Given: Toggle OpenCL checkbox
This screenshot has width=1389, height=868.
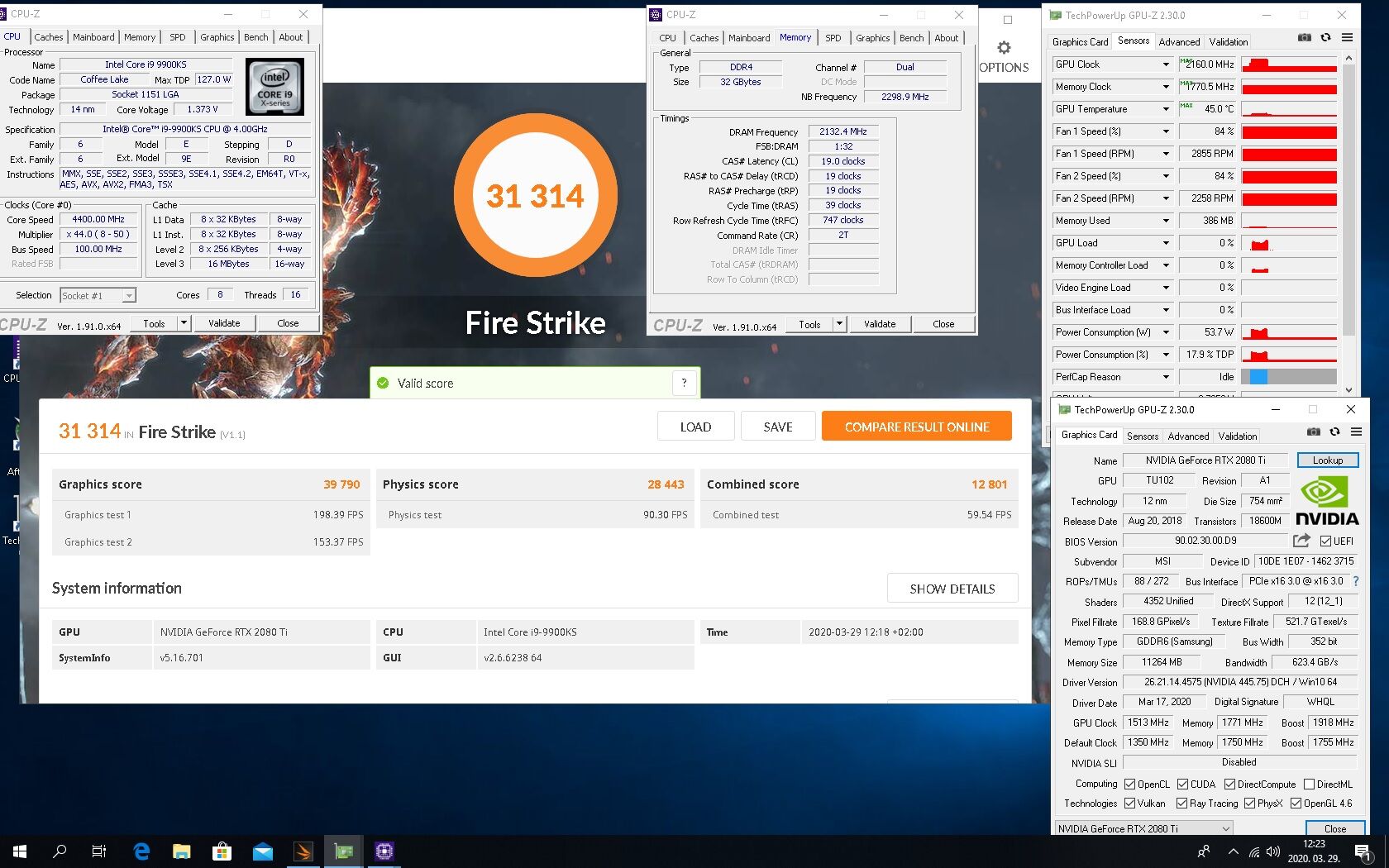Looking at the screenshot, I should (1129, 785).
